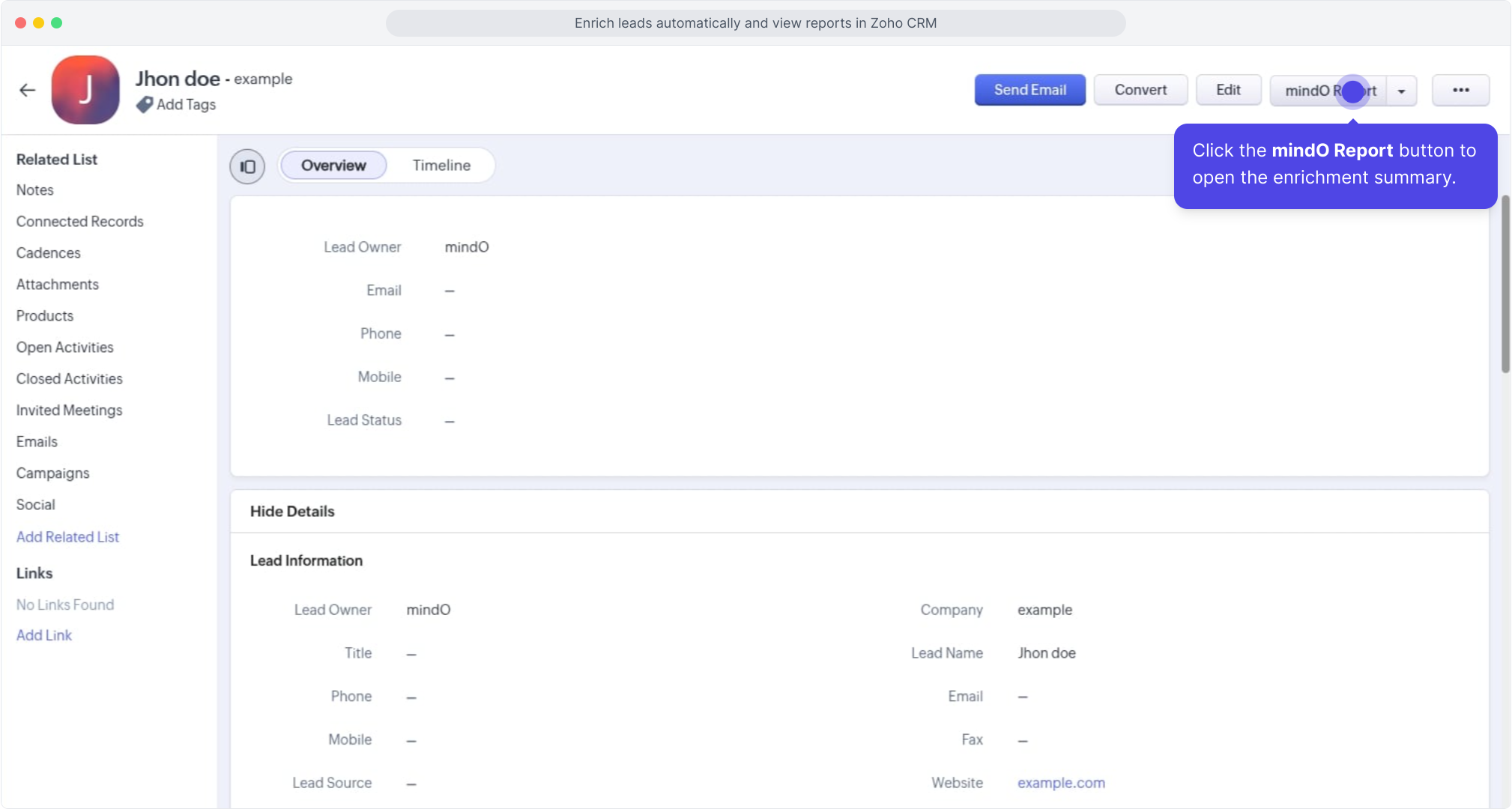Collapse the section using Hide Details

pos(292,512)
